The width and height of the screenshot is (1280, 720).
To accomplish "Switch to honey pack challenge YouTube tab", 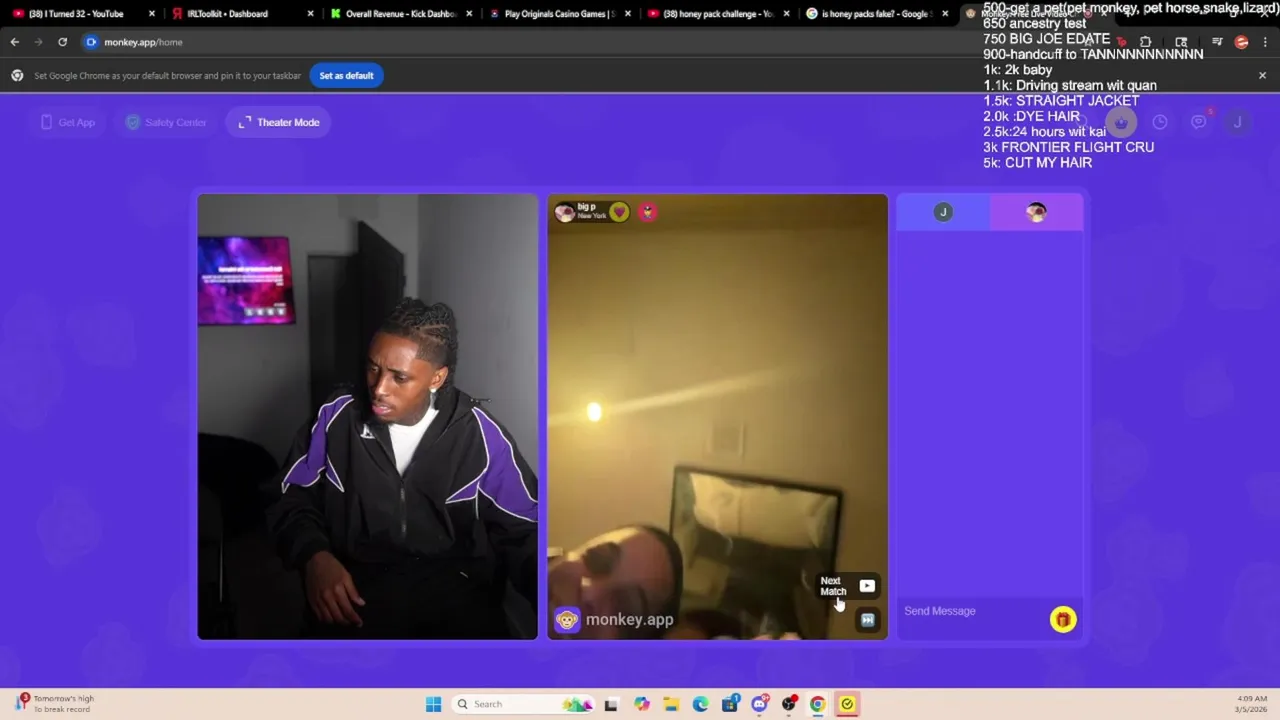I will pyautogui.click(x=718, y=14).
